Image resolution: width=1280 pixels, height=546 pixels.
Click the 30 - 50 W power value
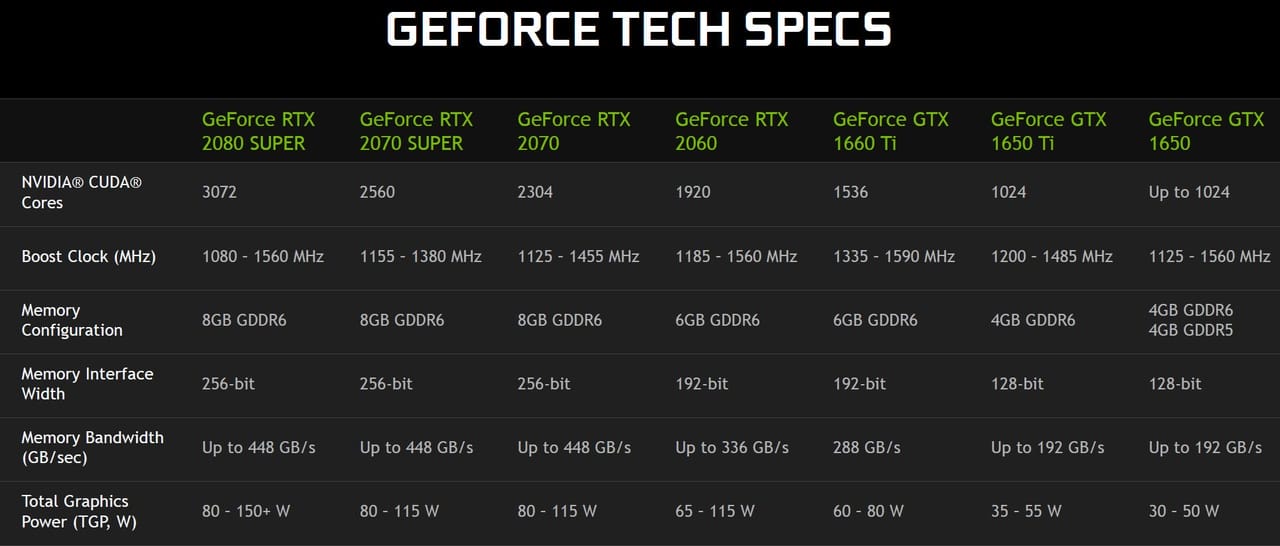coord(1184,511)
